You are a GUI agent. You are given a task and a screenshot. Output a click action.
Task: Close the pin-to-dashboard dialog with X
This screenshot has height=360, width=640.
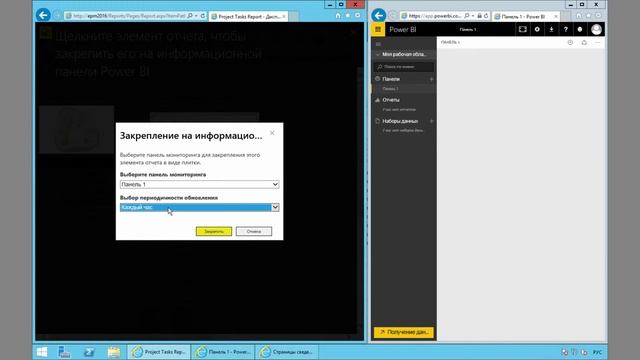point(272,133)
